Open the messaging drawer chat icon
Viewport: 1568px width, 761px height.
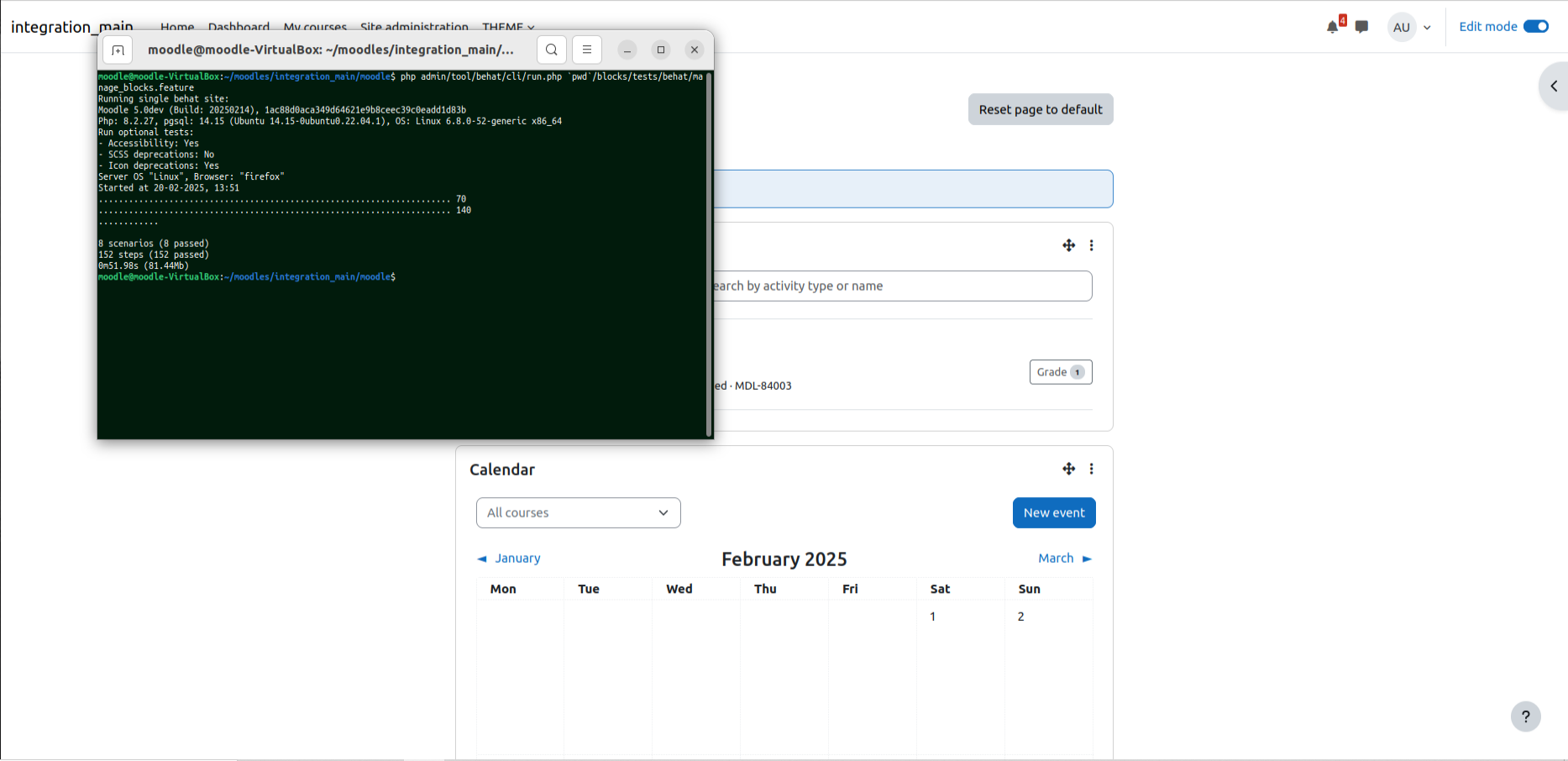pyautogui.click(x=1361, y=27)
